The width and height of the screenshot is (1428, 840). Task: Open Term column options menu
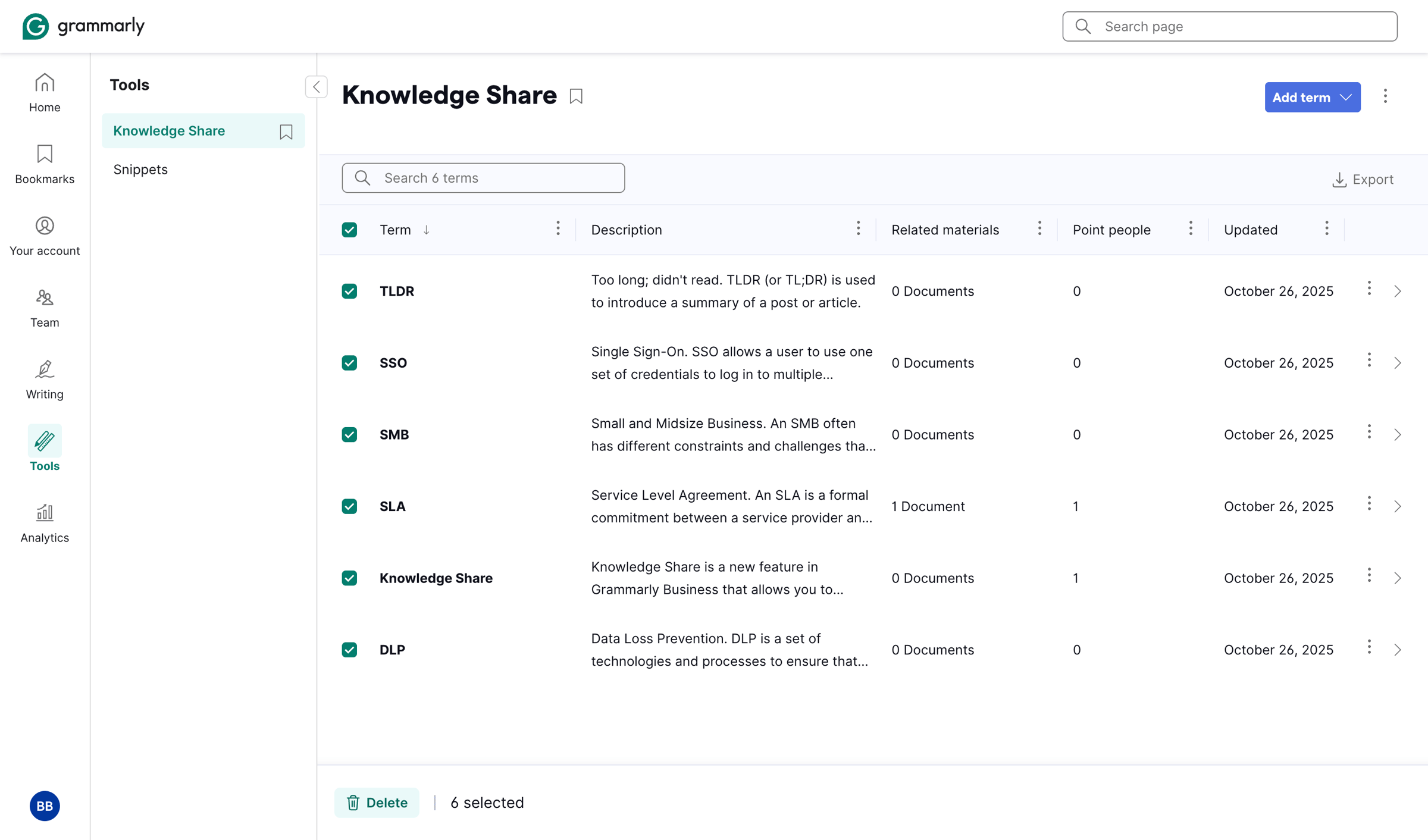click(558, 229)
